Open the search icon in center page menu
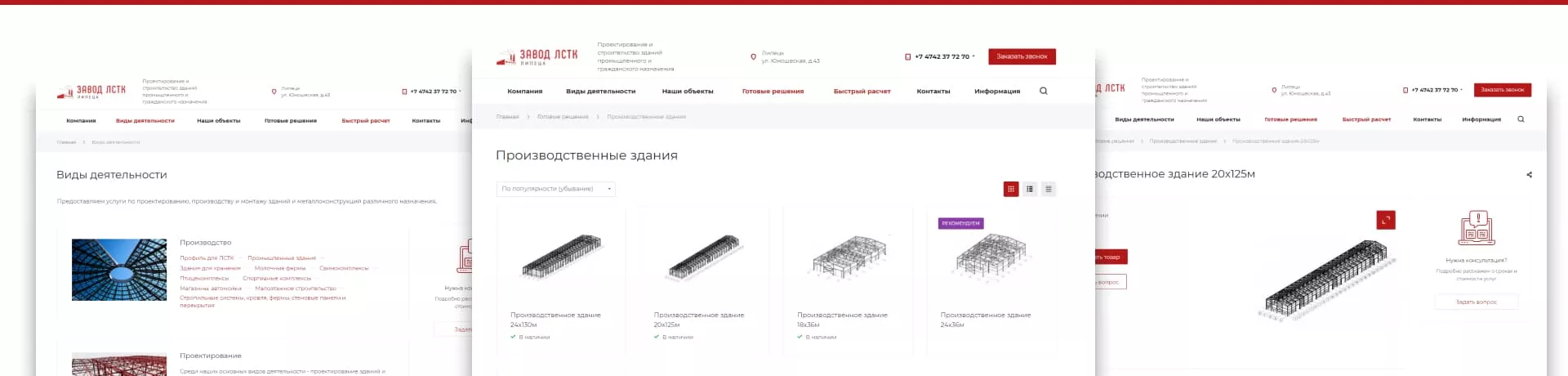 click(x=1043, y=91)
